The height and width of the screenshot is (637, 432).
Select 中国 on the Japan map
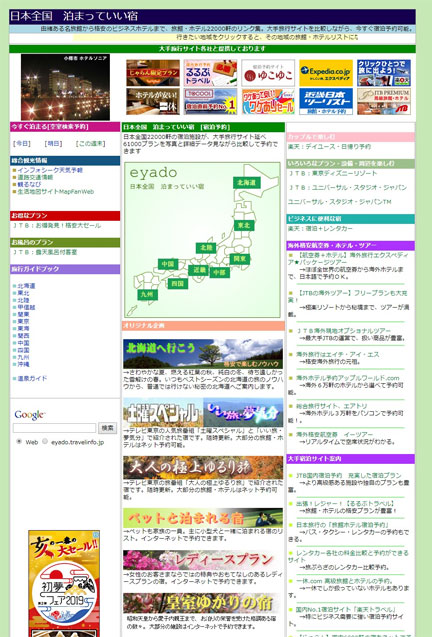(168, 264)
